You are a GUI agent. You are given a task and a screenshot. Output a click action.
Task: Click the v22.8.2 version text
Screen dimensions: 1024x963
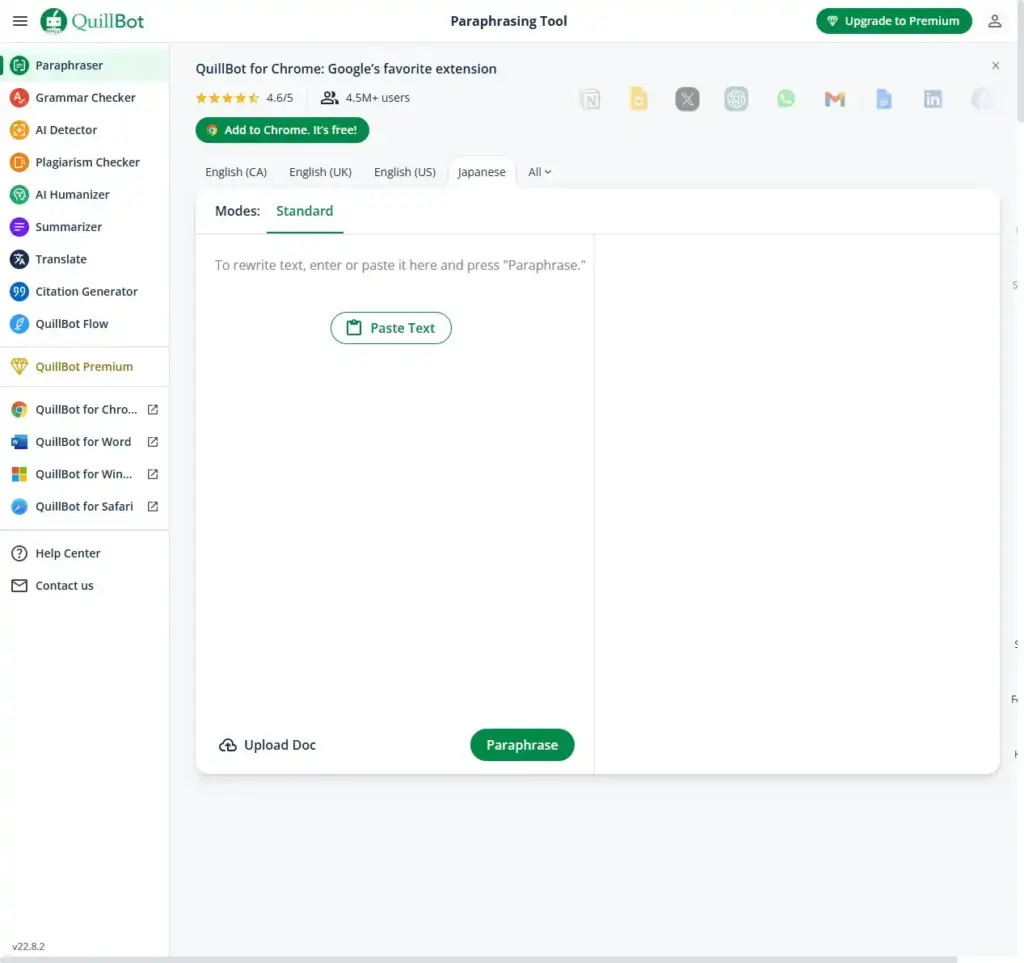click(x=29, y=946)
